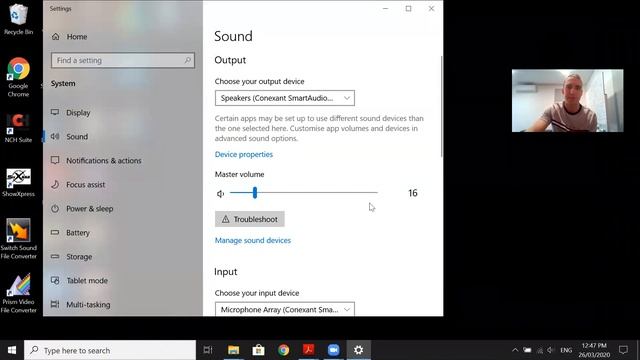Image resolution: width=640 pixels, height=360 pixels.
Task: Open NCH Suite desktop shortcut
Action: click(18, 128)
